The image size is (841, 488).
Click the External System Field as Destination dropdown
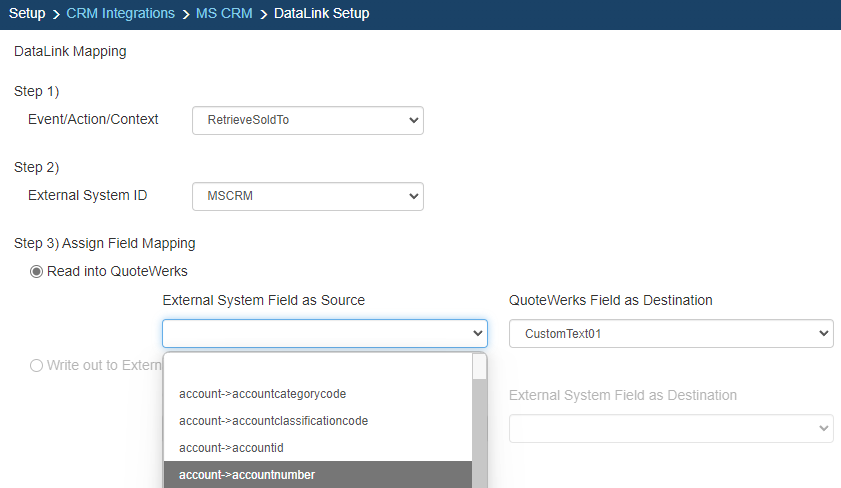670,429
